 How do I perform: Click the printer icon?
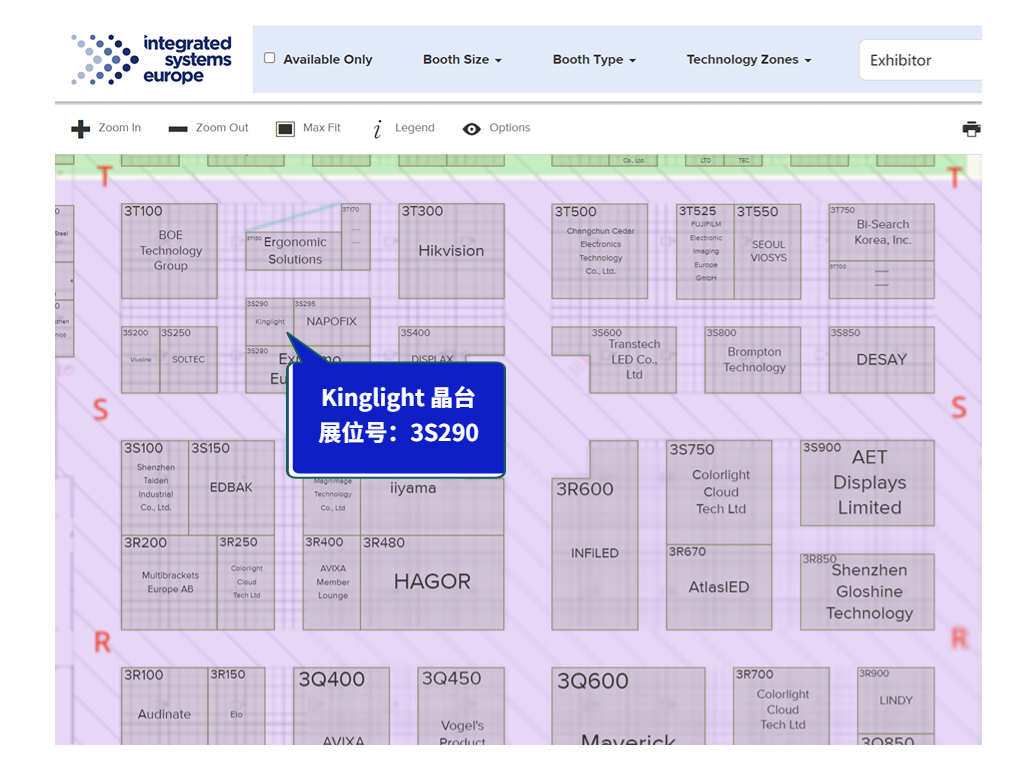[970, 129]
